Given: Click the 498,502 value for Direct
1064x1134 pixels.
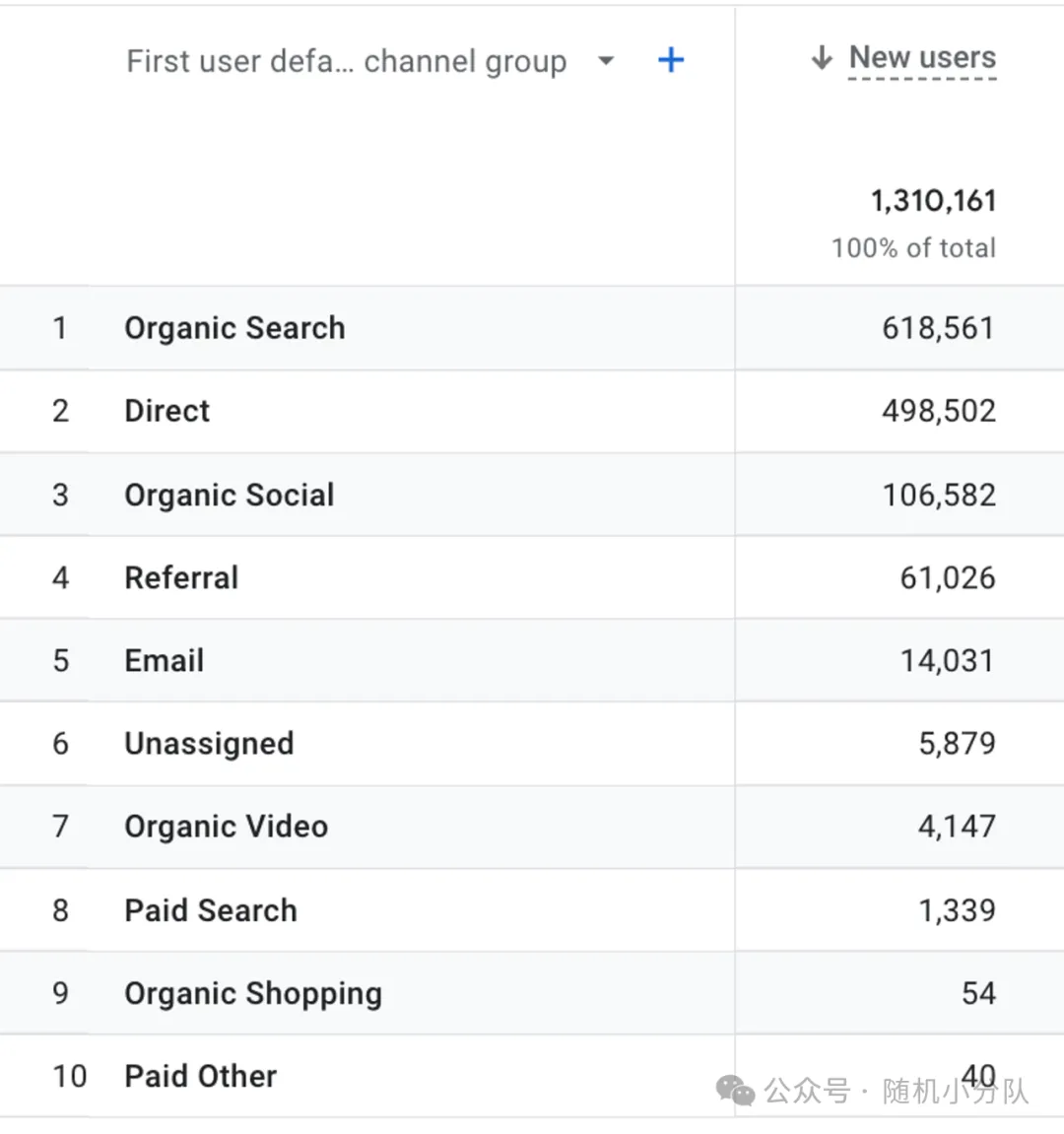Looking at the screenshot, I should click(938, 411).
